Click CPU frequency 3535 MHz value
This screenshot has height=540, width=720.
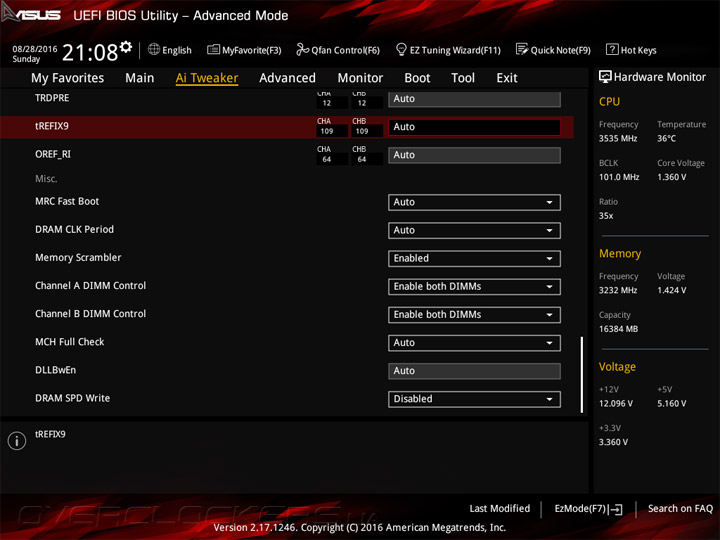pos(618,138)
